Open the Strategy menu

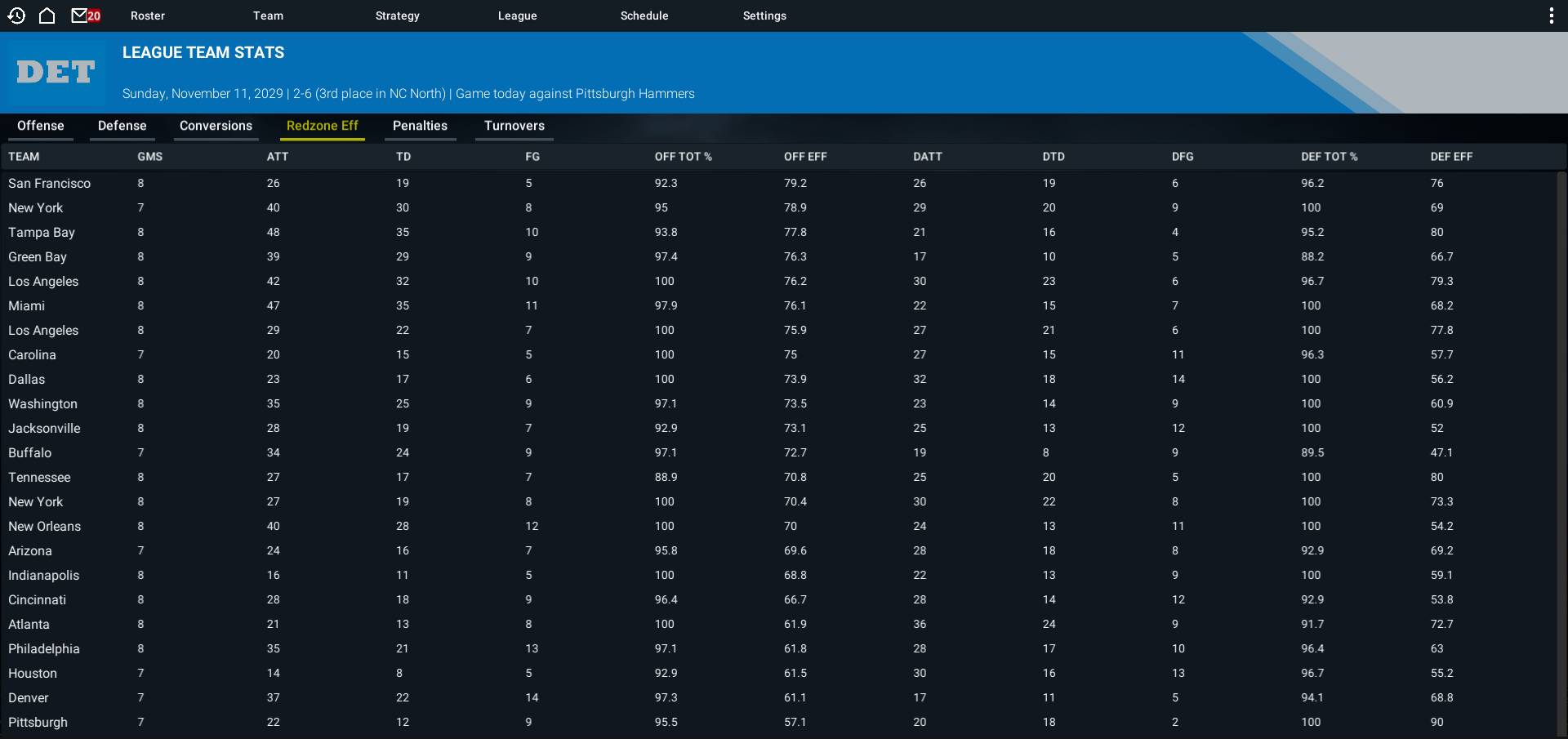pos(398,16)
